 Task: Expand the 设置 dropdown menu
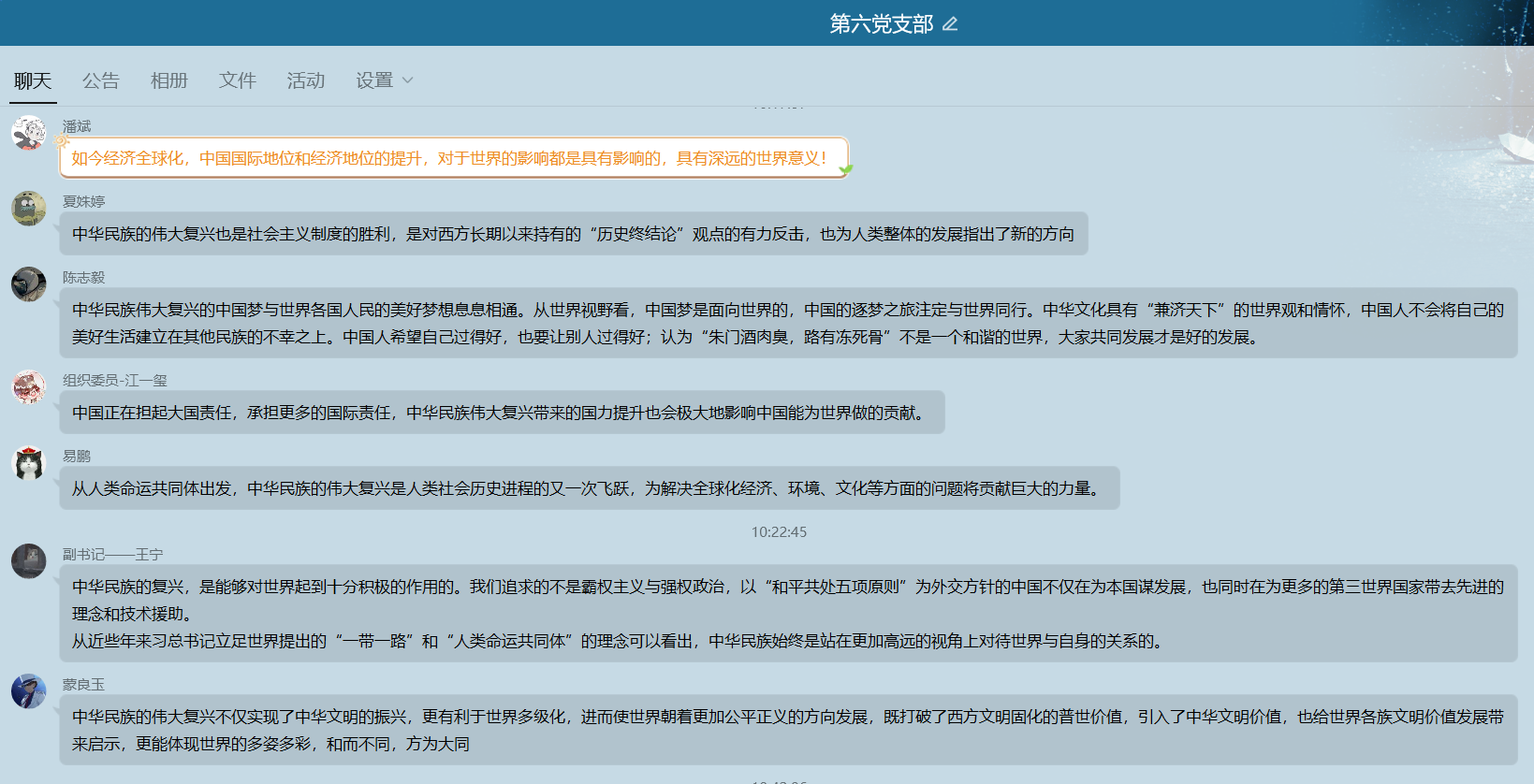tap(384, 80)
